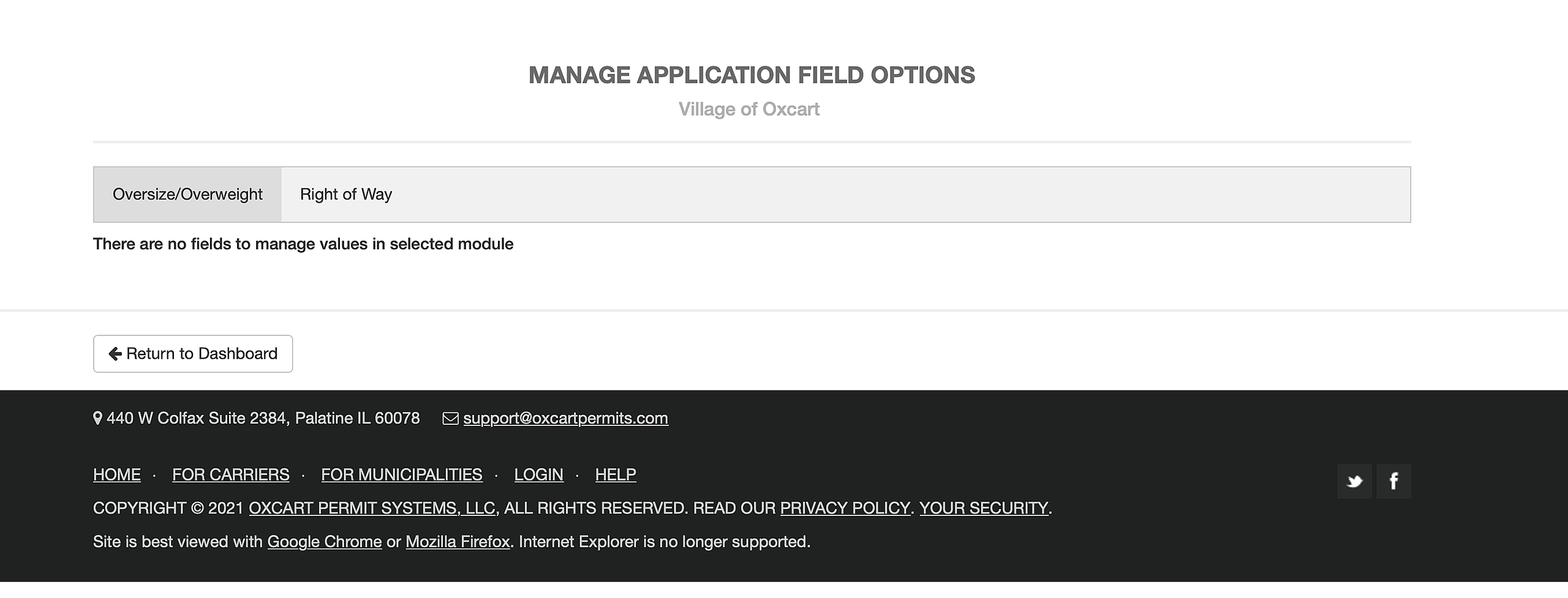Click the location pin icon beside the address
This screenshot has height=598, width=1568.
coord(97,418)
